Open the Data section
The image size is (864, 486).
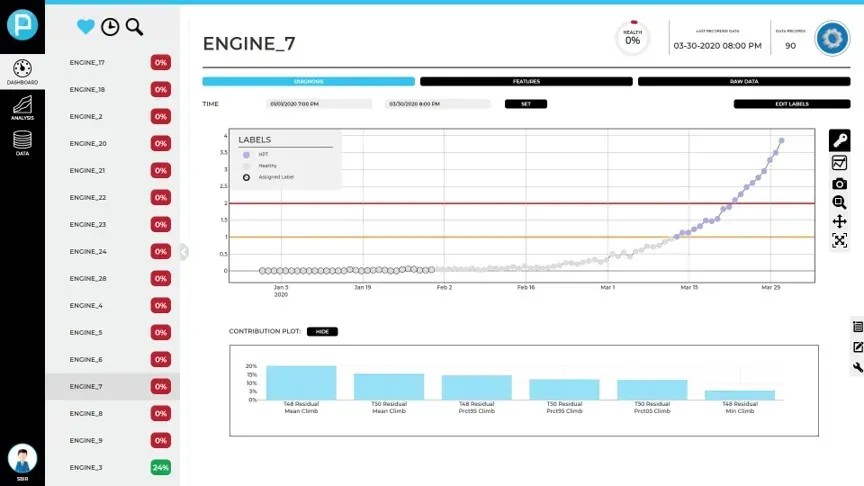(22, 143)
